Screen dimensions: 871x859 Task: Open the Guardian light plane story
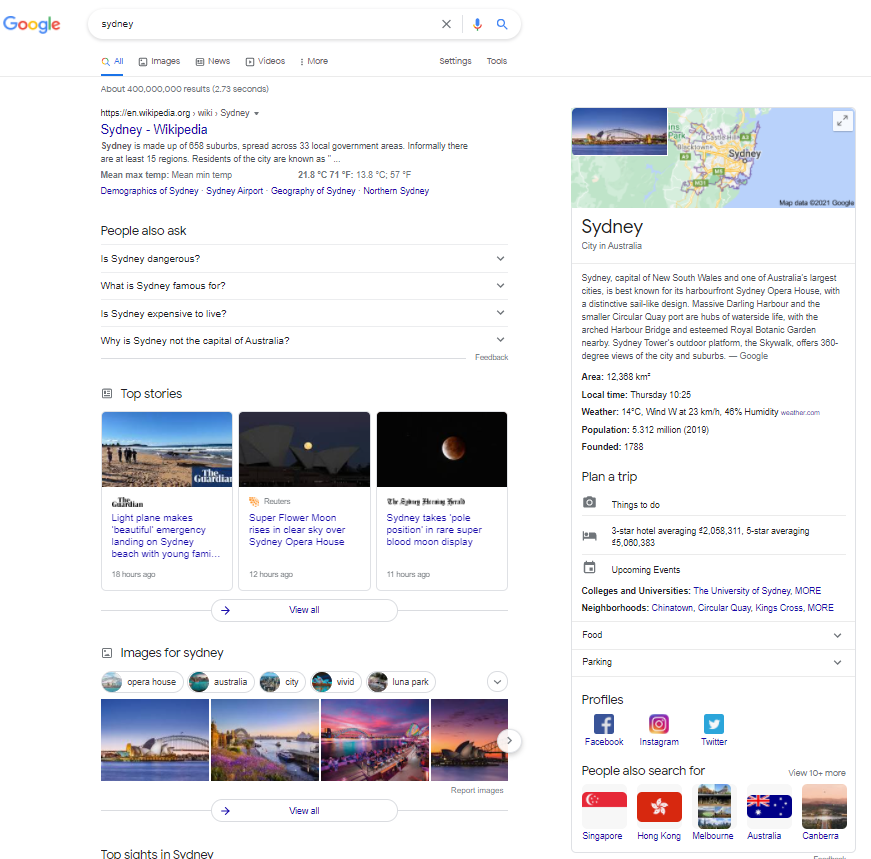(166, 536)
